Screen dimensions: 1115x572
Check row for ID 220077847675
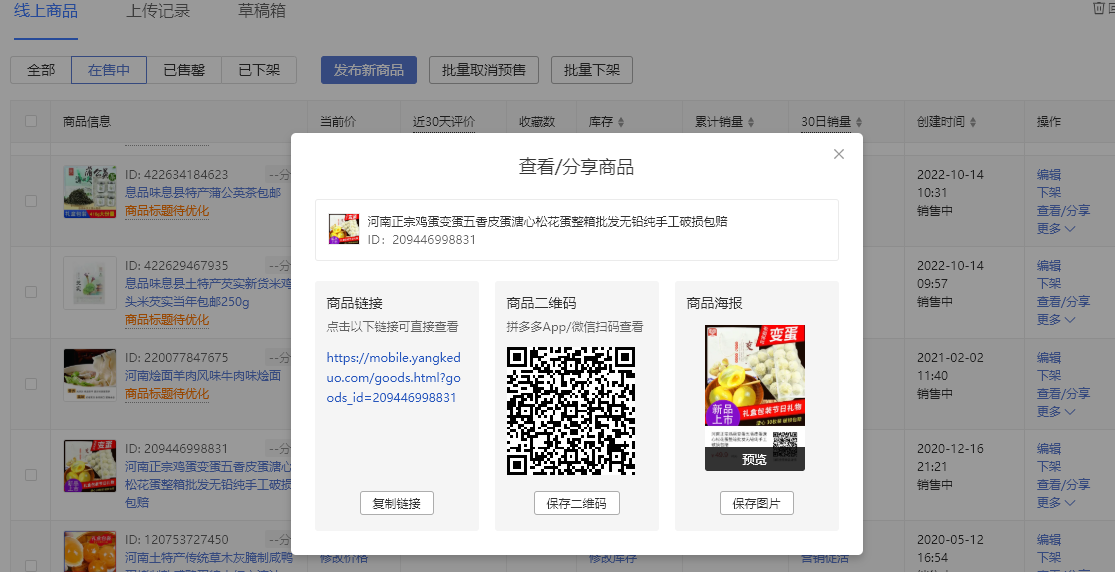click(x=31, y=383)
